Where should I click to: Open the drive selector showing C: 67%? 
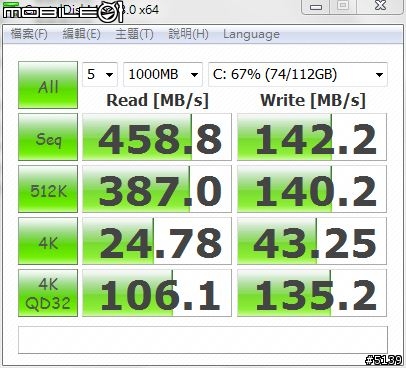(x=298, y=74)
